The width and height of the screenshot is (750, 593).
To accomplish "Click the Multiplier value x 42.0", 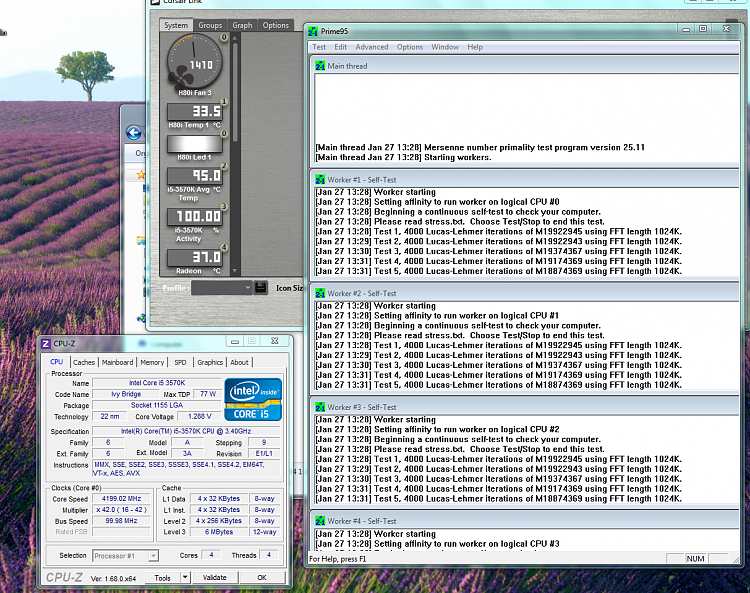I will click(x=121, y=510).
